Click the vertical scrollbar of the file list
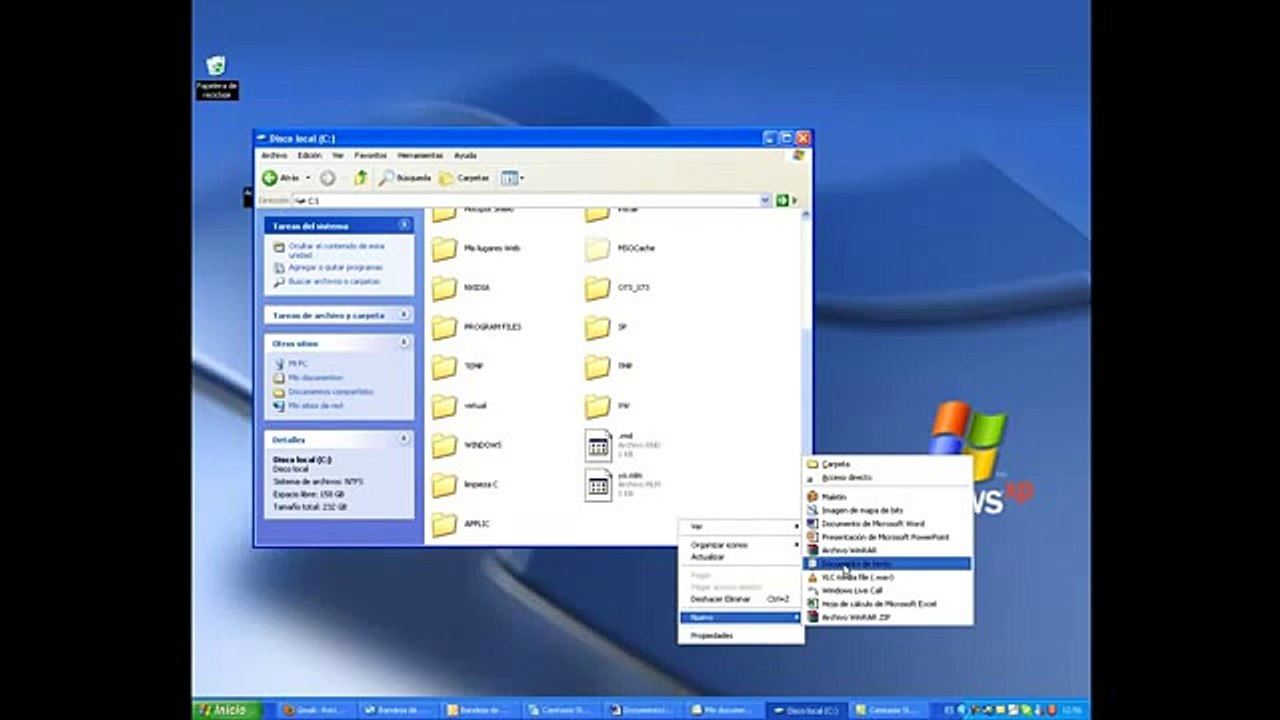This screenshot has height=720, width=1280. pyautogui.click(x=806, y=377)
